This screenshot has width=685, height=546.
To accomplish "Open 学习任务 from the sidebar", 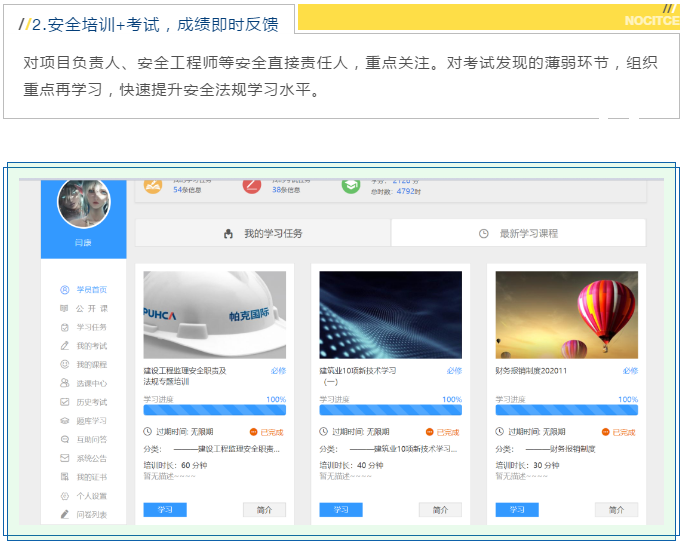I will tap(65, 327).
